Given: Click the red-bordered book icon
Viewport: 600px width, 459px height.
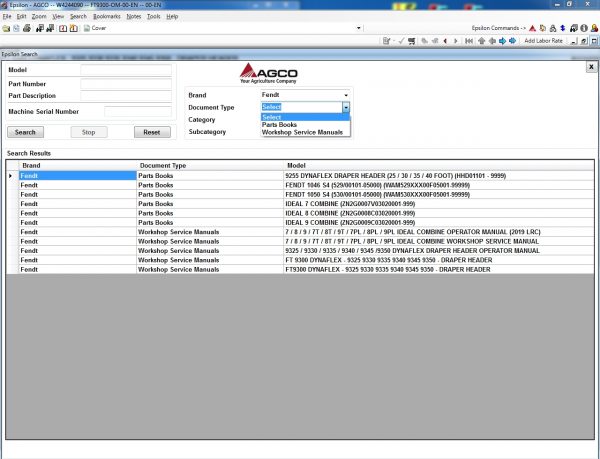Looking at the screenshot, I should point(63,28).
